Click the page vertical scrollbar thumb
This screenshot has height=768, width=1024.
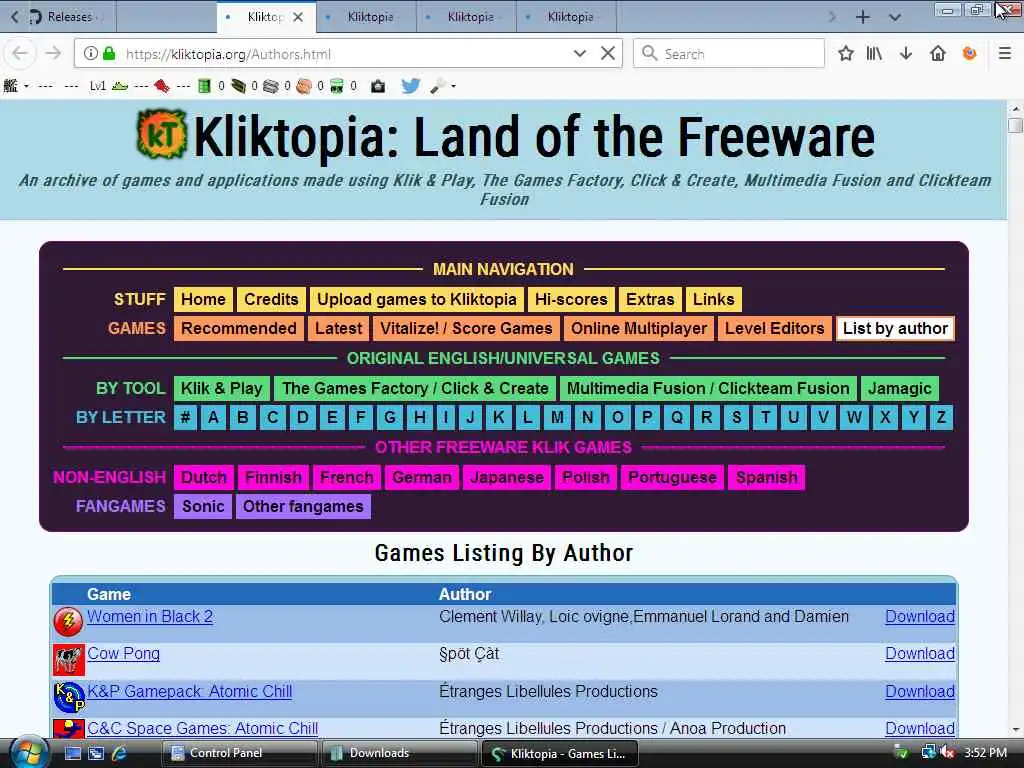[1015, 125]
